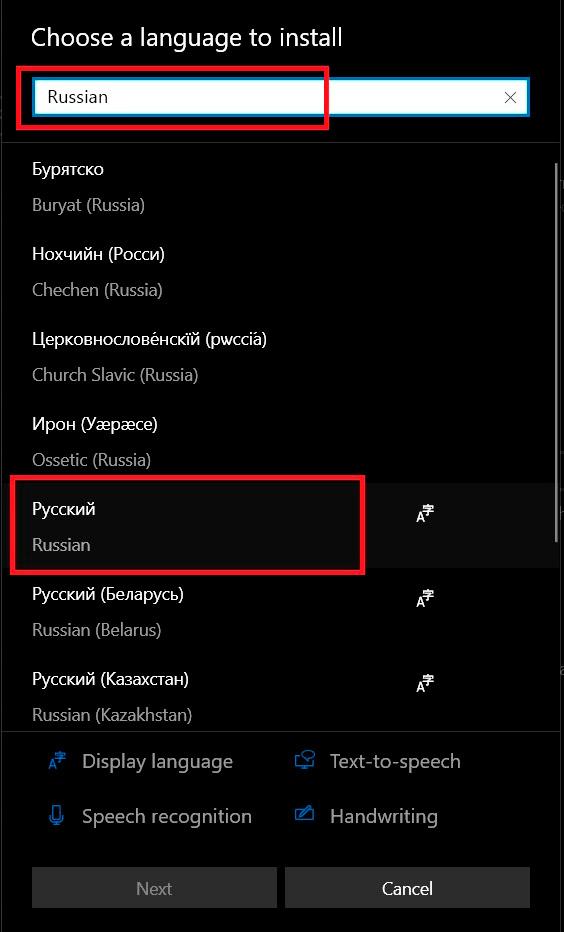
Task: Pick Ossetic (Russia) in the list
Action: pos(278,442)
